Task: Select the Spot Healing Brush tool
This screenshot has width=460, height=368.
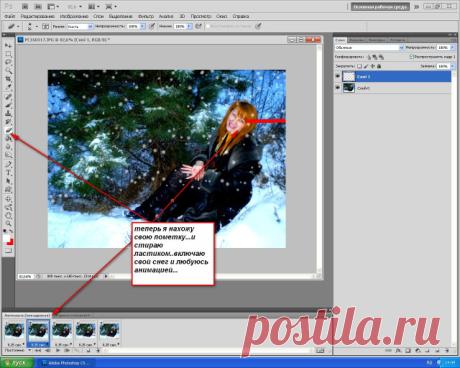Action: 8,97
